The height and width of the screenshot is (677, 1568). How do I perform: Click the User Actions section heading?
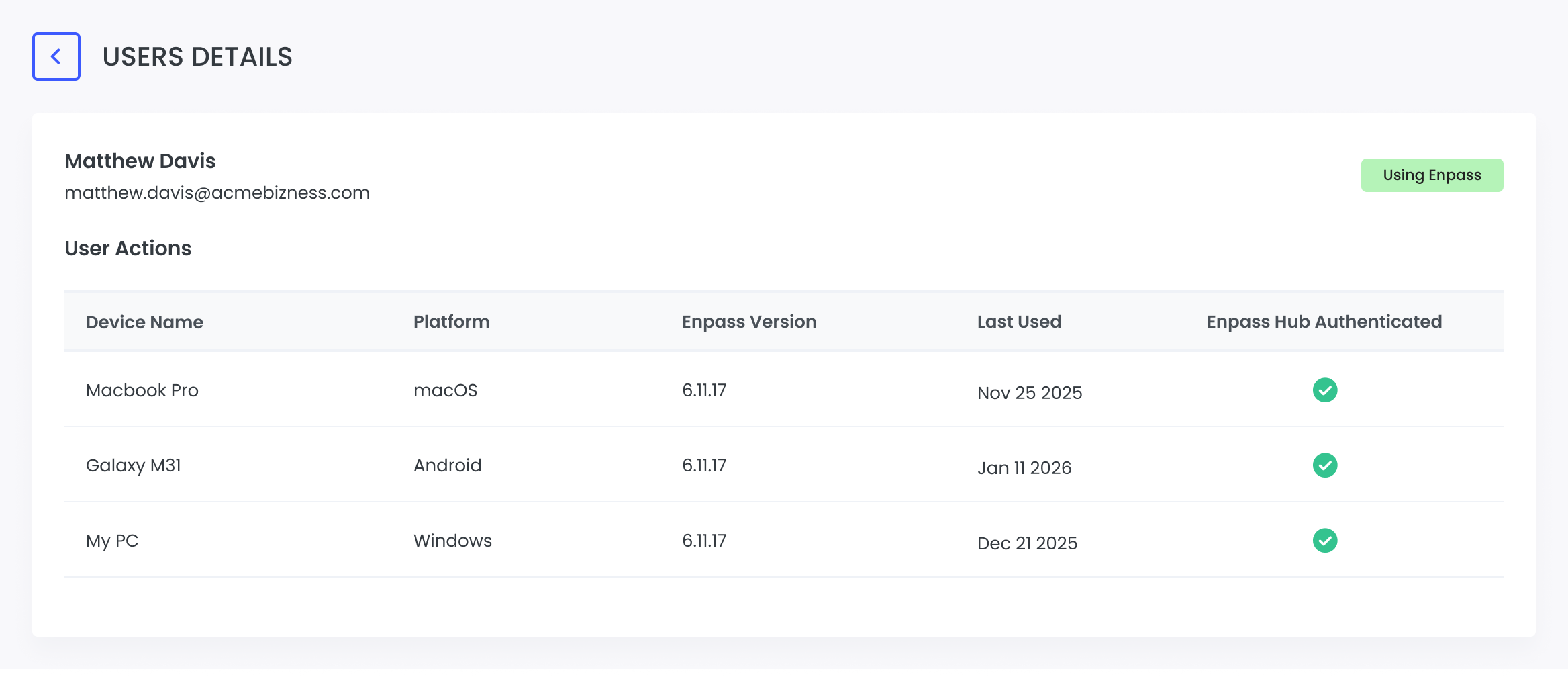[128, 249]
